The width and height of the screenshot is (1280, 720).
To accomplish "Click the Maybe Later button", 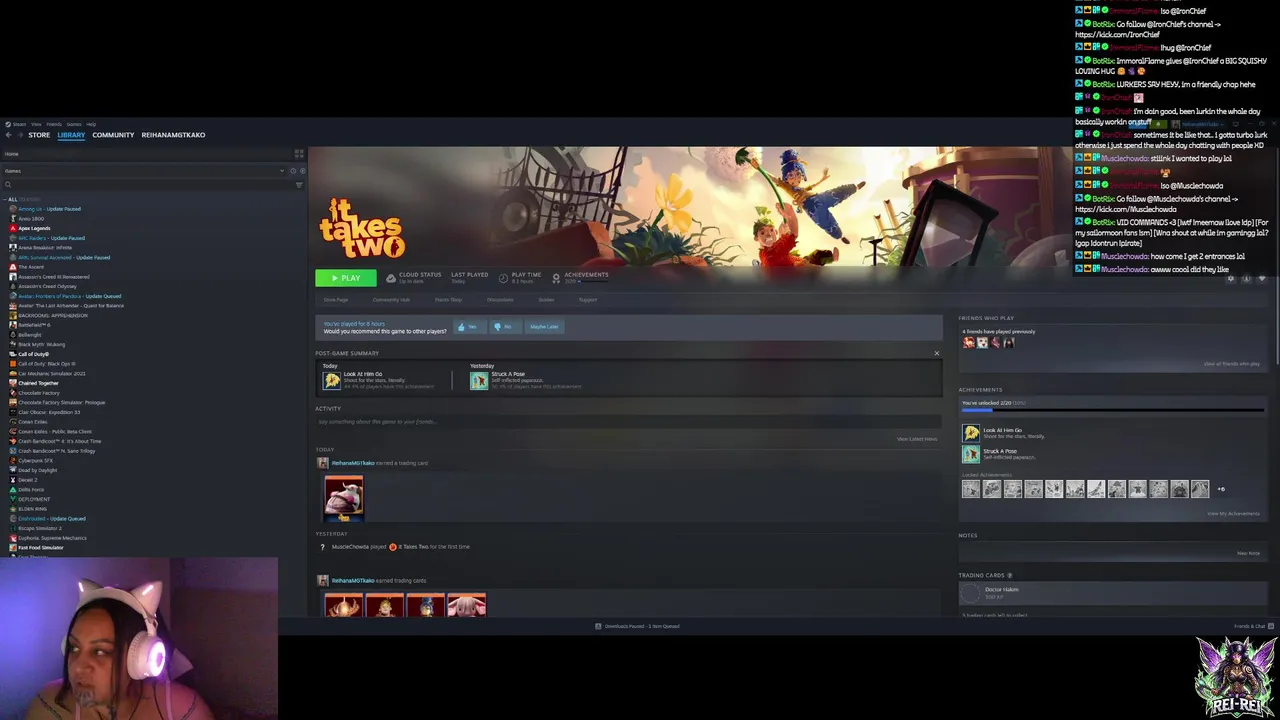I will pyautogui.click(x=544, y=327).
